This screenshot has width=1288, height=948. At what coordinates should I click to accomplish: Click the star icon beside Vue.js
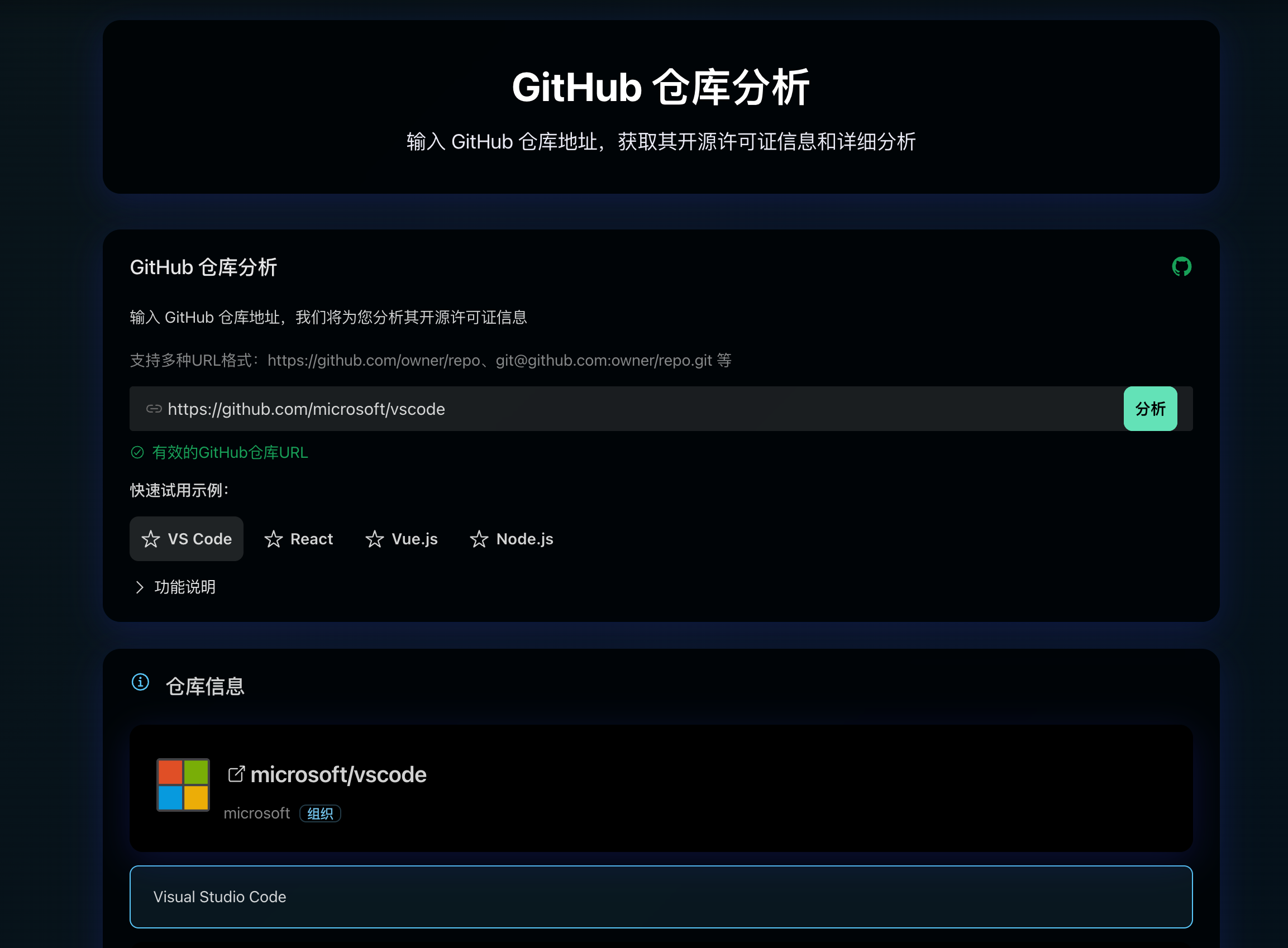pyautogui.click(x=374, y=539)
